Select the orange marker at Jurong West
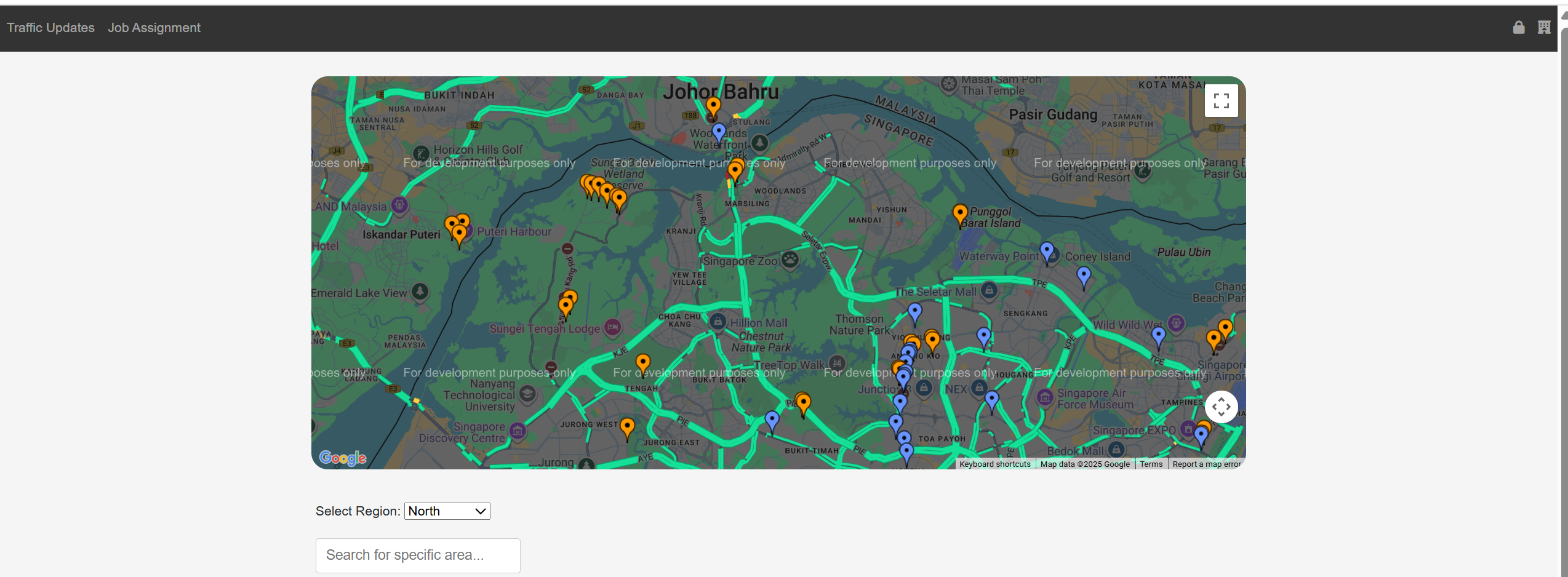1568x577 pixels. click(627, 429)
